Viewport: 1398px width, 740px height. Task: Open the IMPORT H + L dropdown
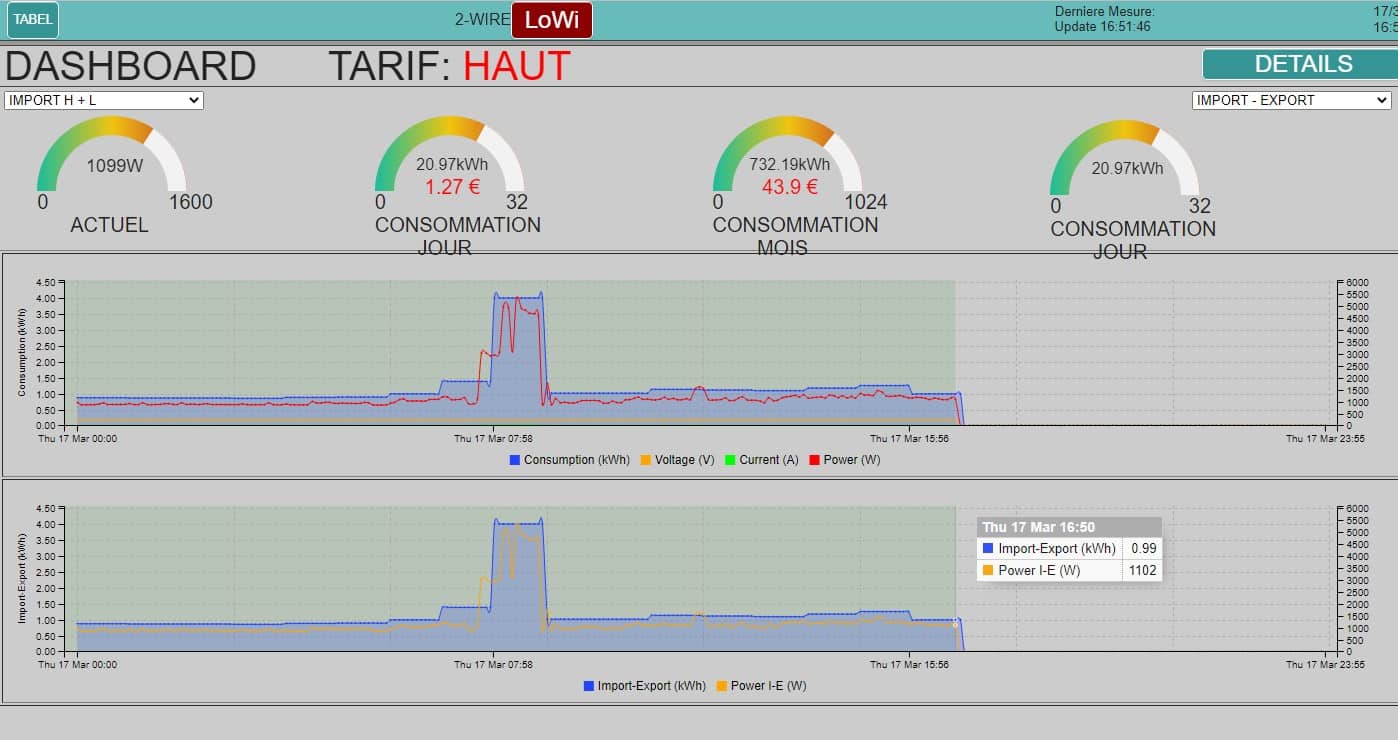[104, 100]
